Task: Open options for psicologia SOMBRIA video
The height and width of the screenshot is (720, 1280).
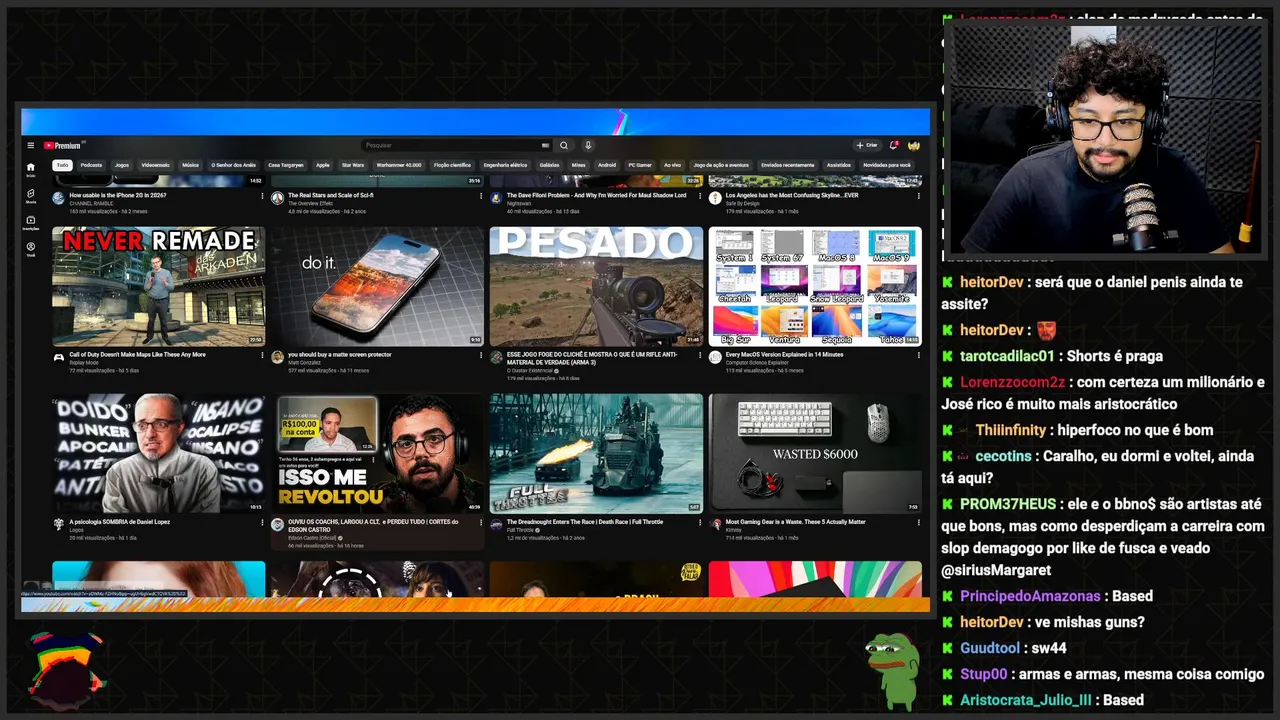Action: tap(262, 522)
